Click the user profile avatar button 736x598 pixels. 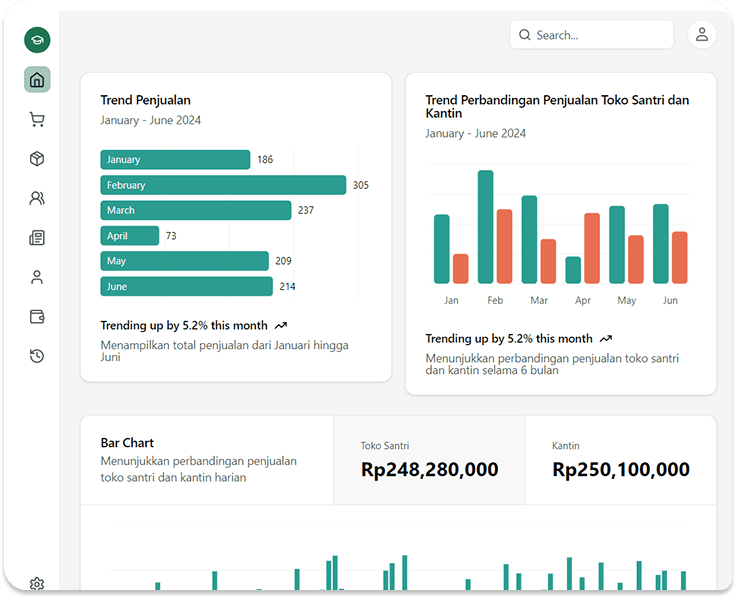702,35
